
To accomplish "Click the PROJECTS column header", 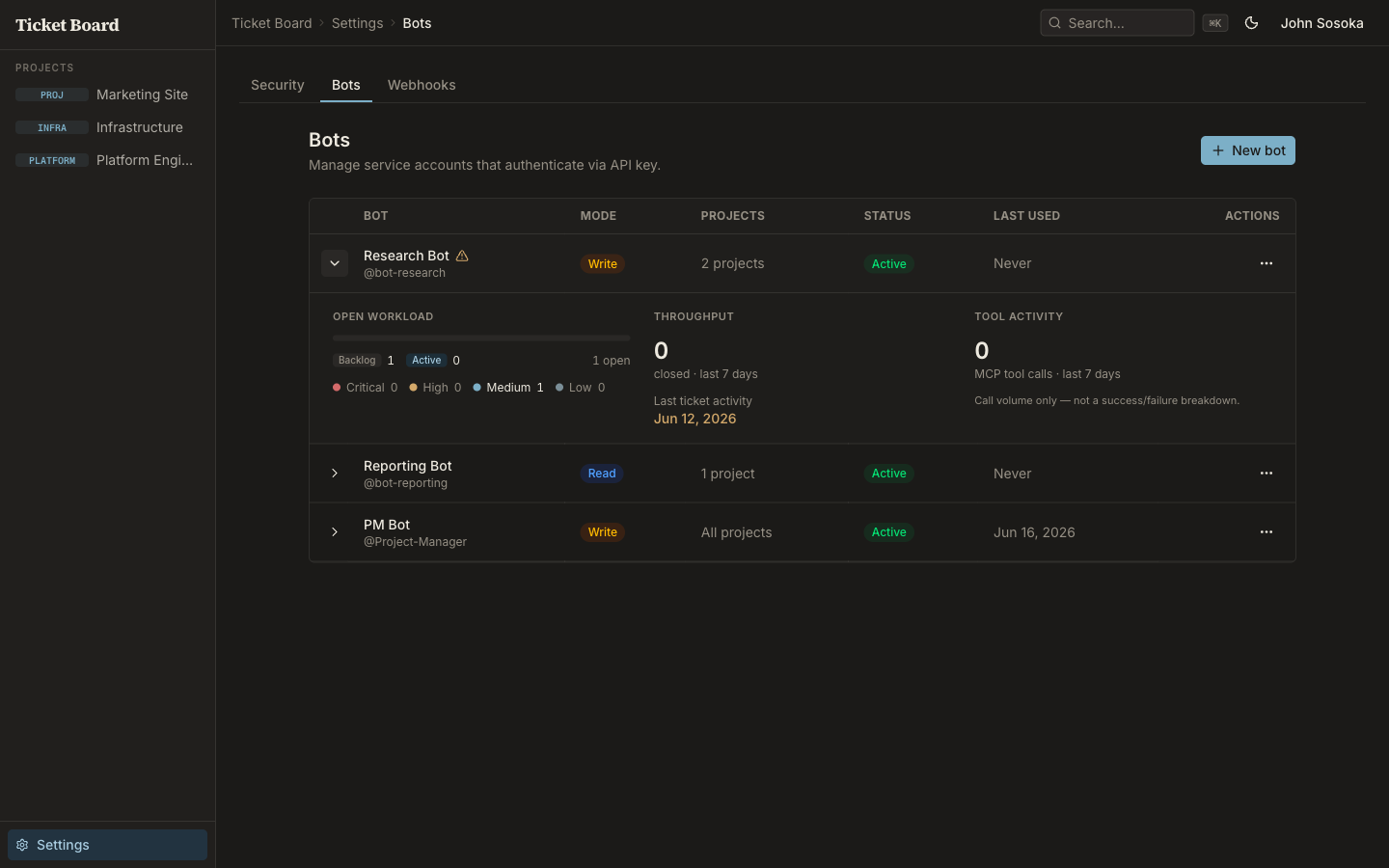I will click(733, 216).
